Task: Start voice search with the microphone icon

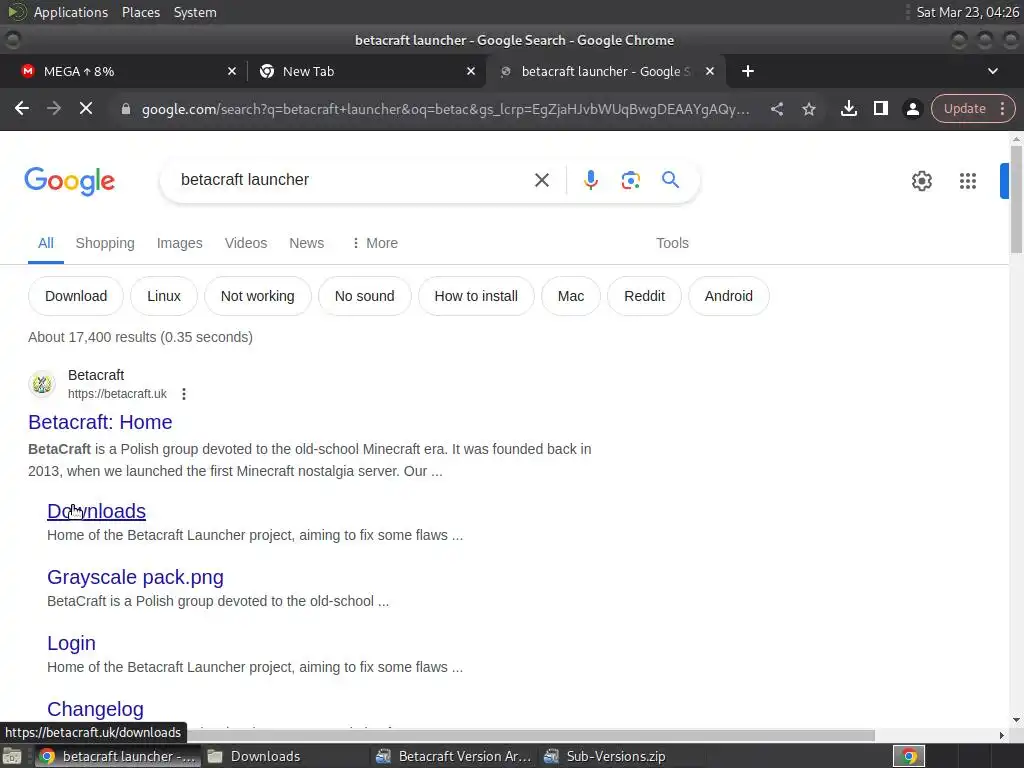Action: pyautogui.click(x=590, y=180)
